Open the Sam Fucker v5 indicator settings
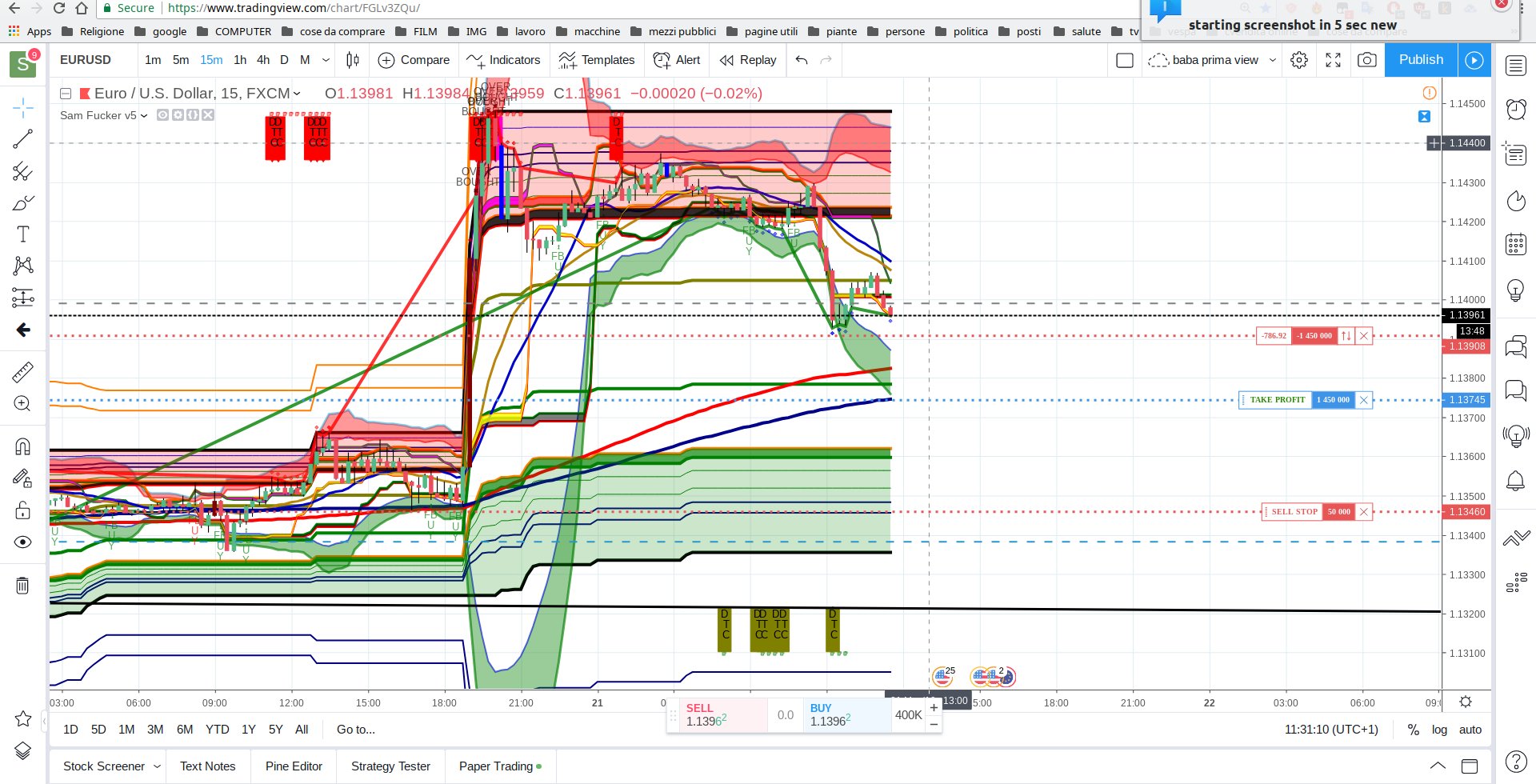 178,115
